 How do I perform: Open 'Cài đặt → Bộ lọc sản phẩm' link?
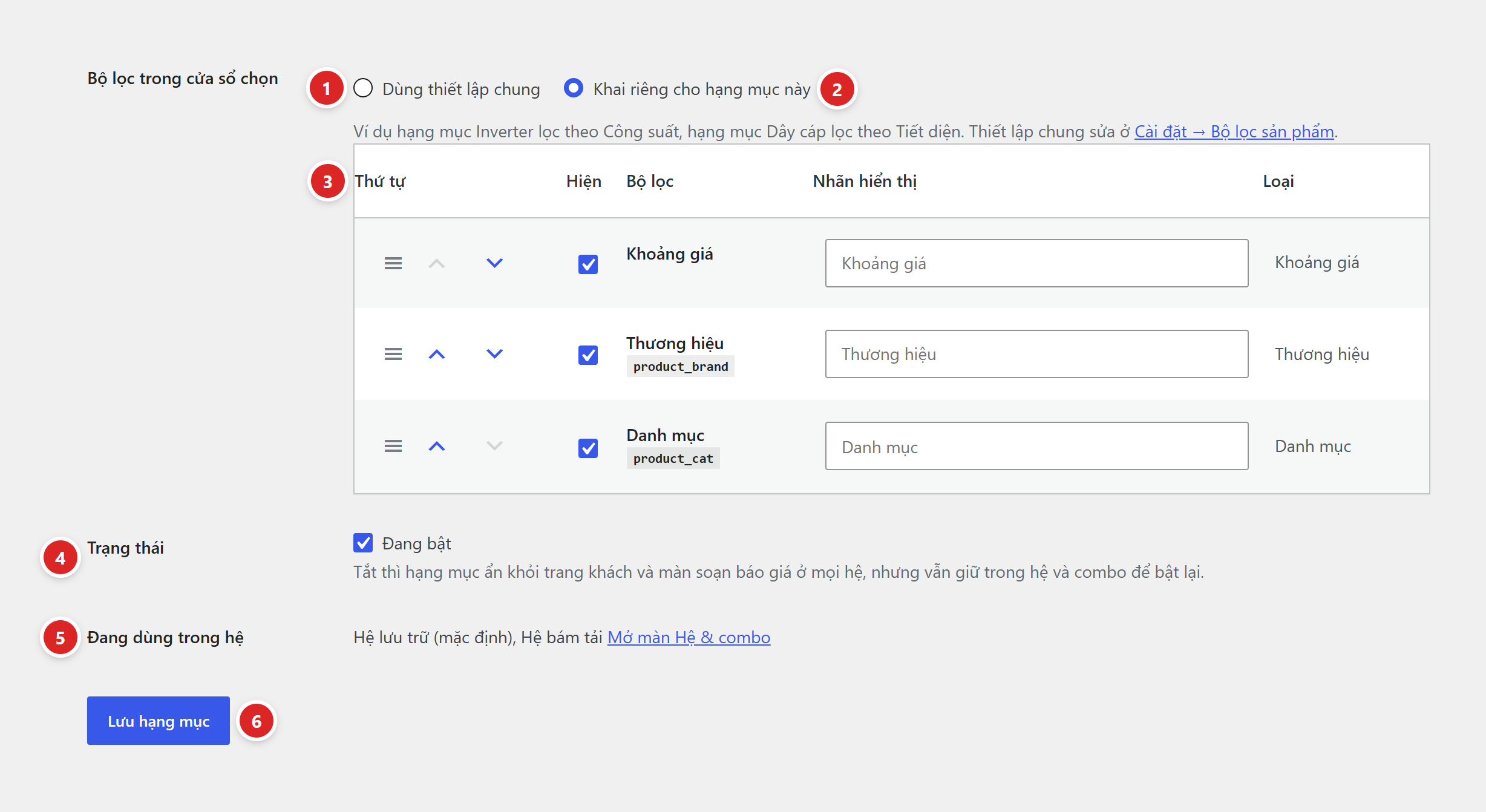coord(1234,131)
